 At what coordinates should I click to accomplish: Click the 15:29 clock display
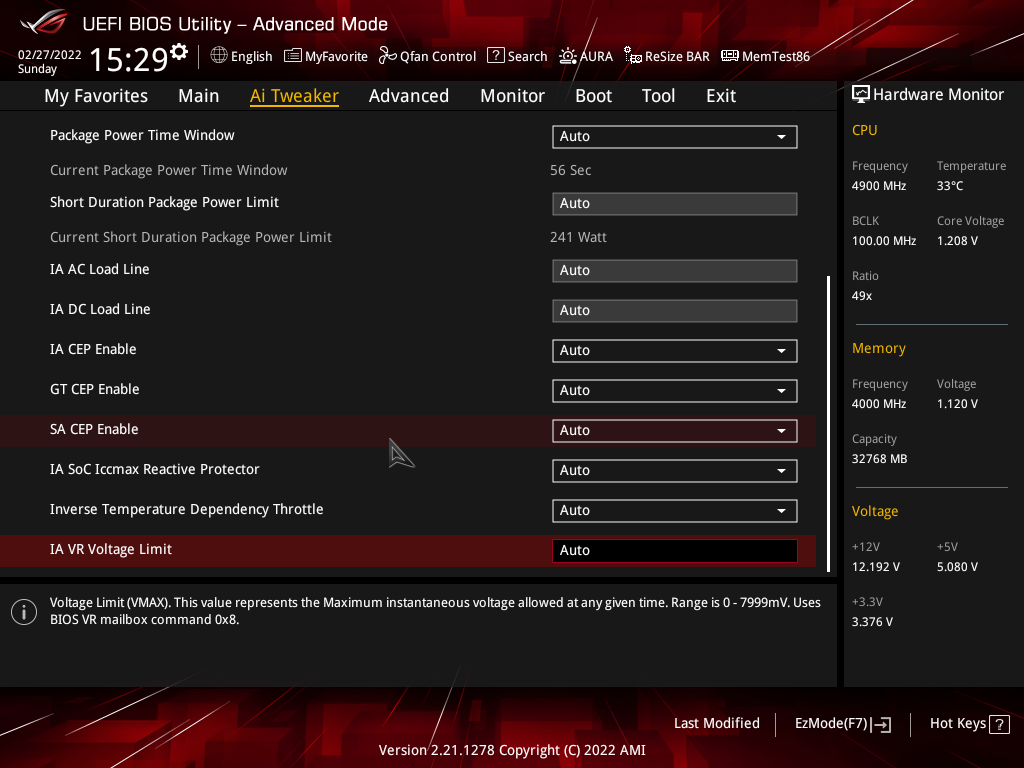click(x=129, y=59)
